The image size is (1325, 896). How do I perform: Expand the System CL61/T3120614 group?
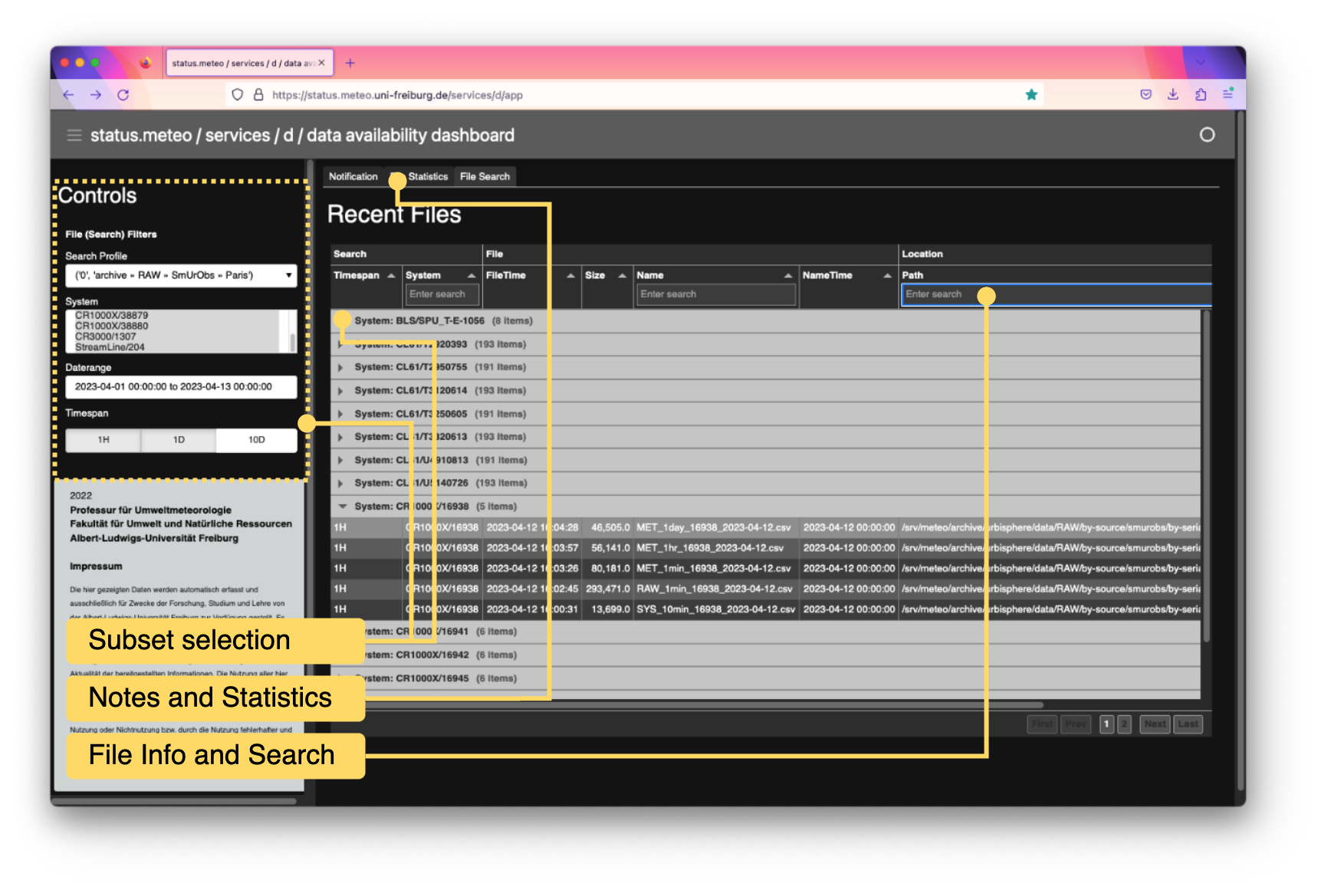click(340, 391)
